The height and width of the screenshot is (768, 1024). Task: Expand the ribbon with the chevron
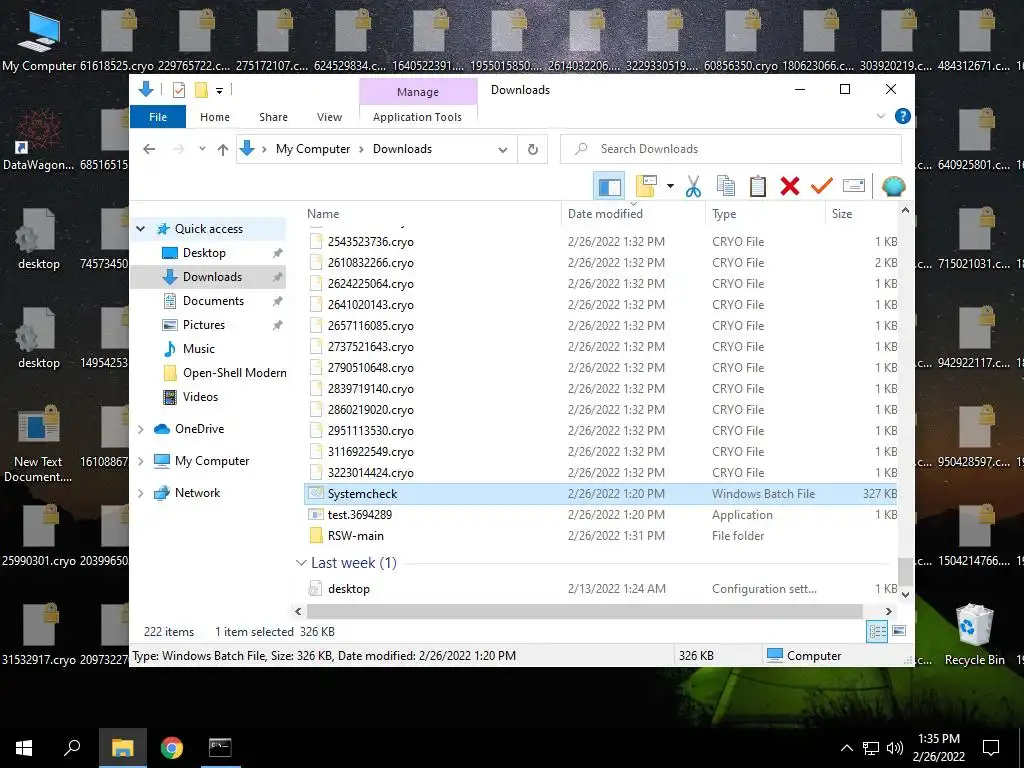pos(881,116)
